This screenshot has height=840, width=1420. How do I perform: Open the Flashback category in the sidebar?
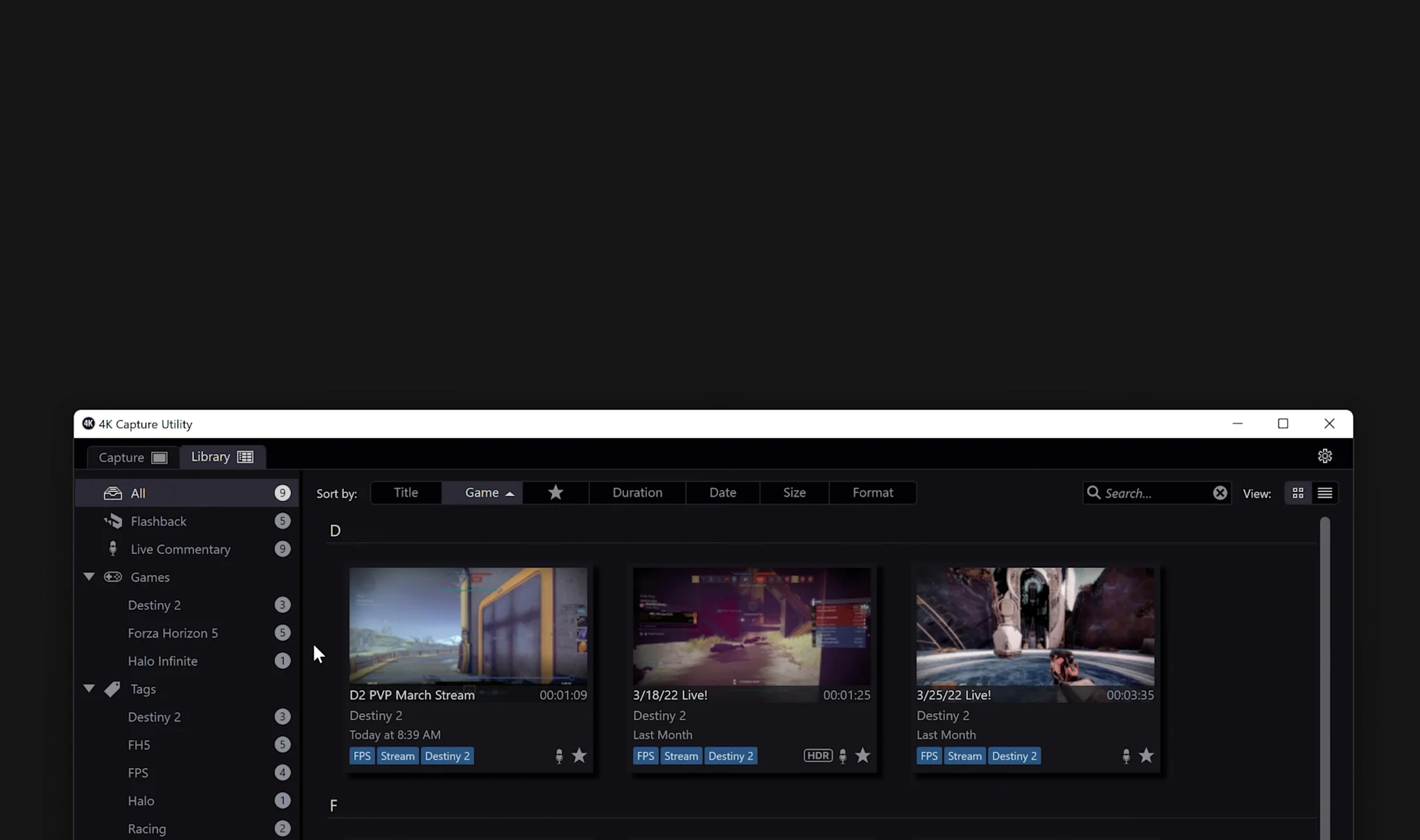pyautogui.click(x=158, y=520)
